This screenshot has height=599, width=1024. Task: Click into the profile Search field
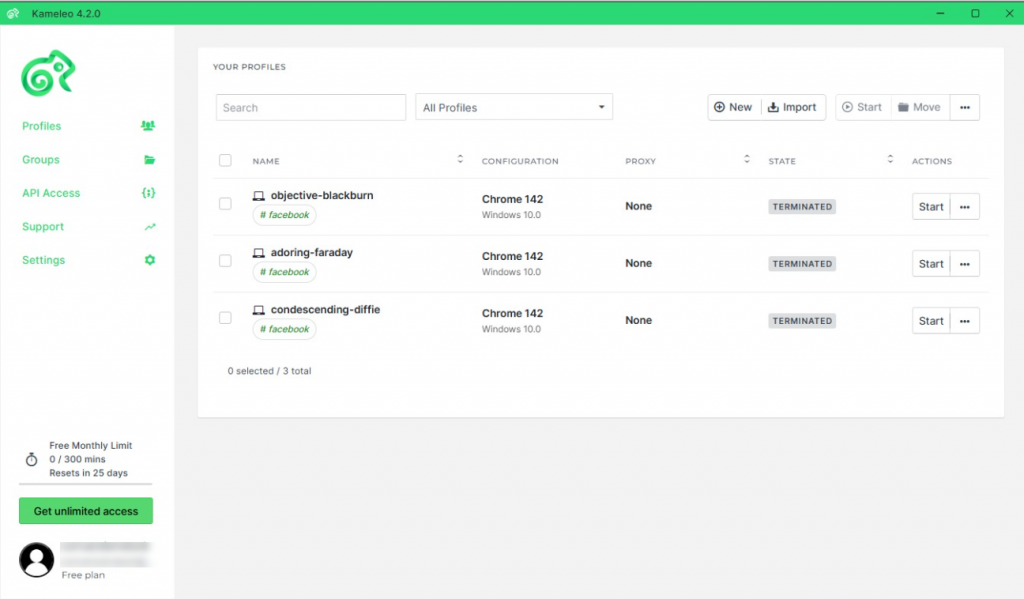point(311,107)
